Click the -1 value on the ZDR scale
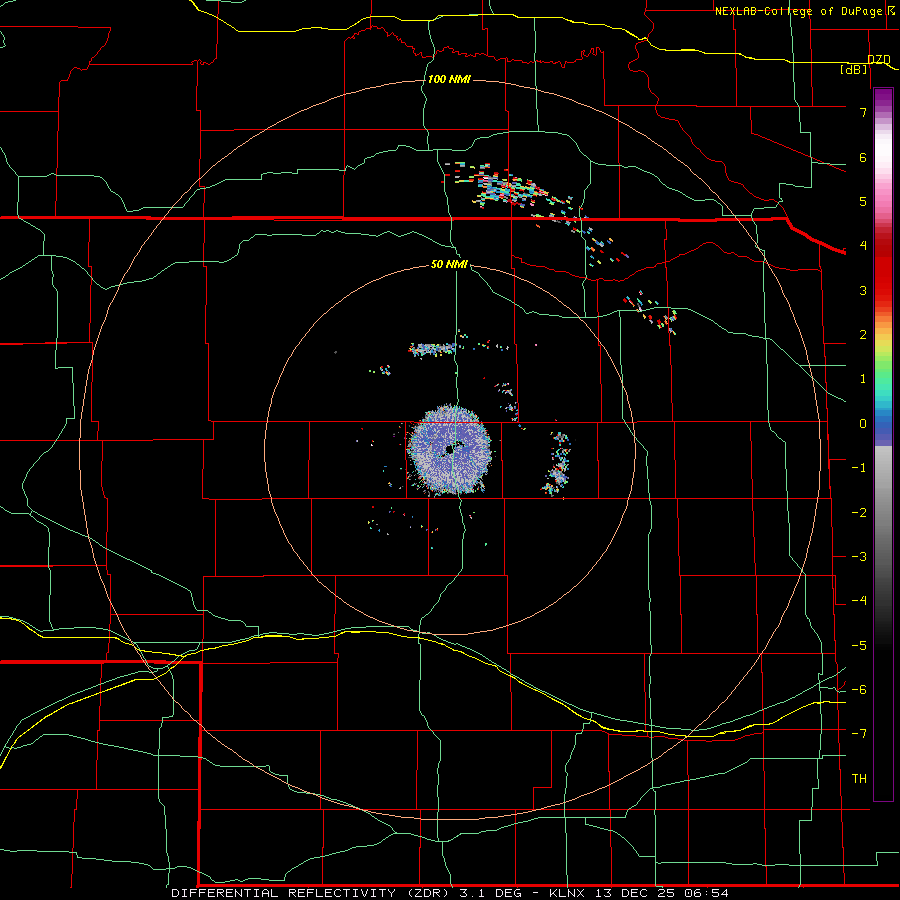Screen dimensions: 900x900 pos(859,468)
